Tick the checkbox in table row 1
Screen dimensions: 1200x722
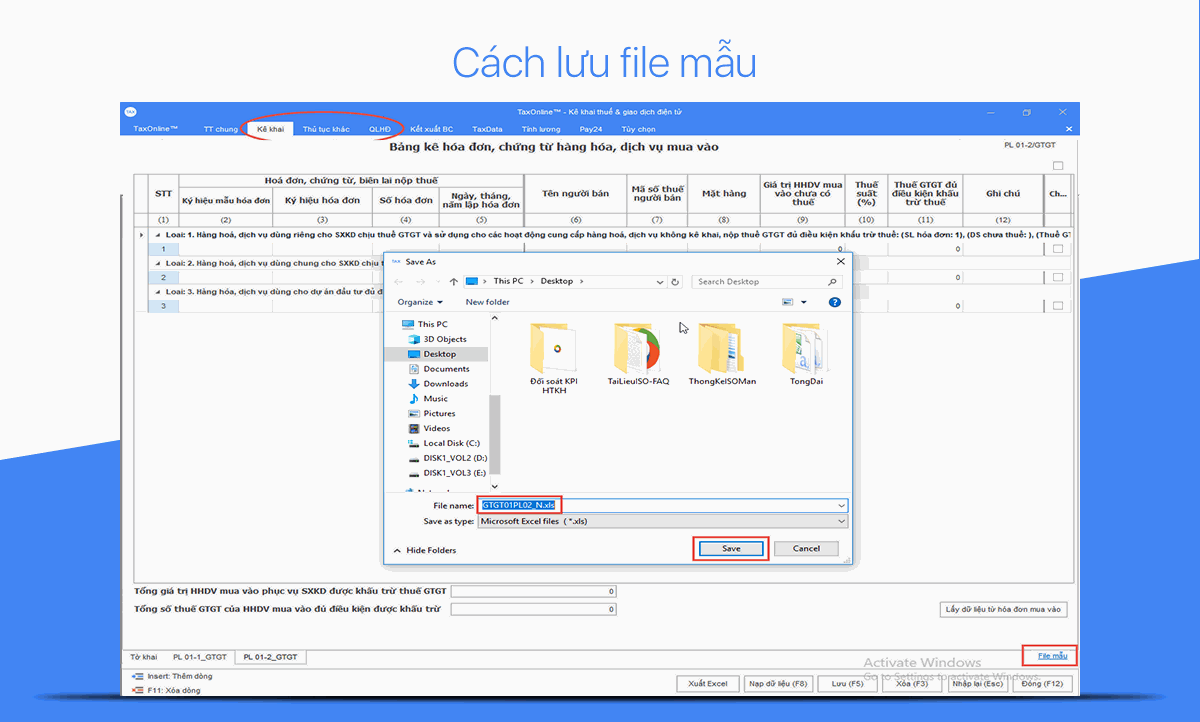[1058, 249]
